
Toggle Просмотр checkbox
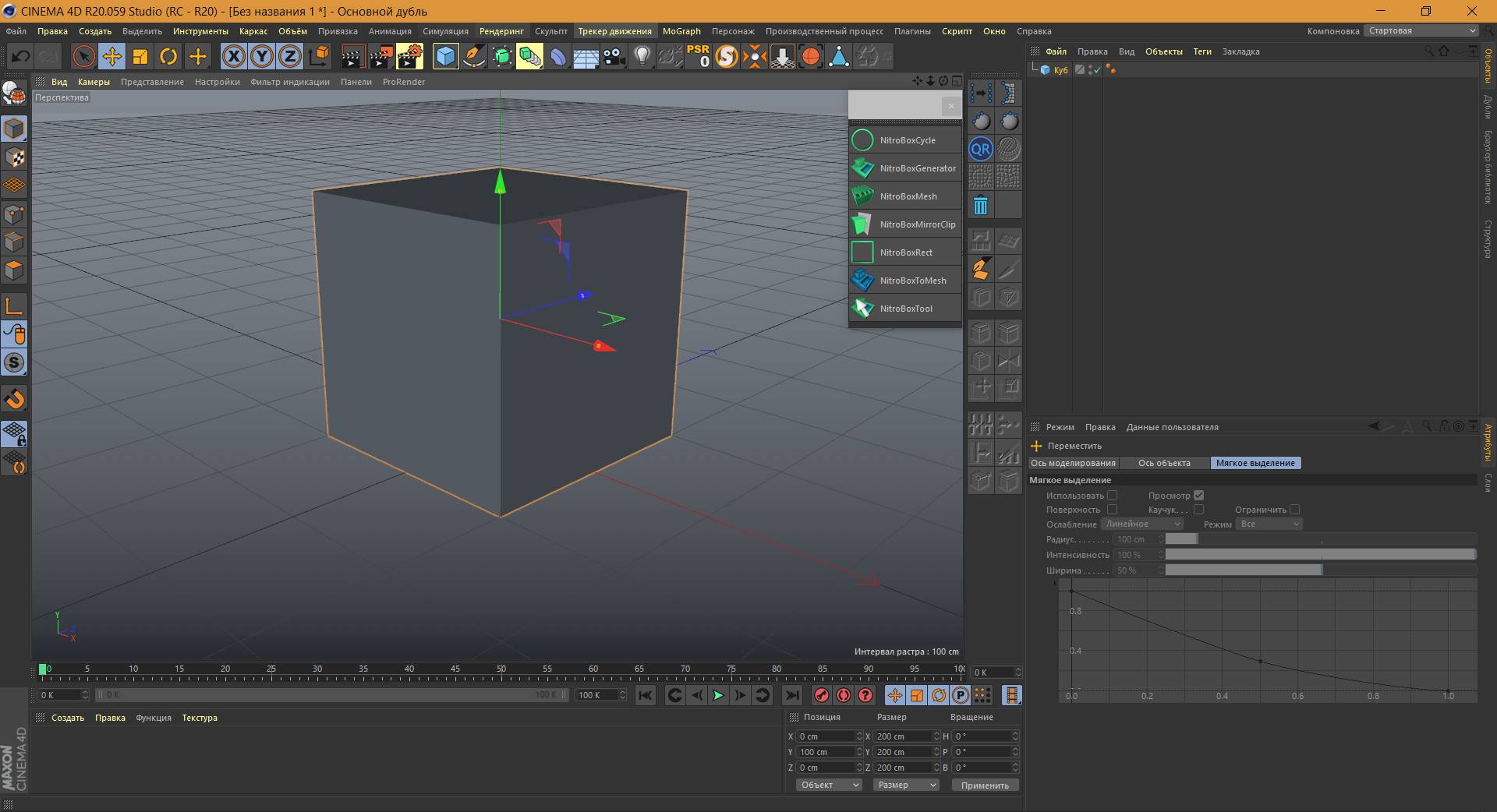1198,496
